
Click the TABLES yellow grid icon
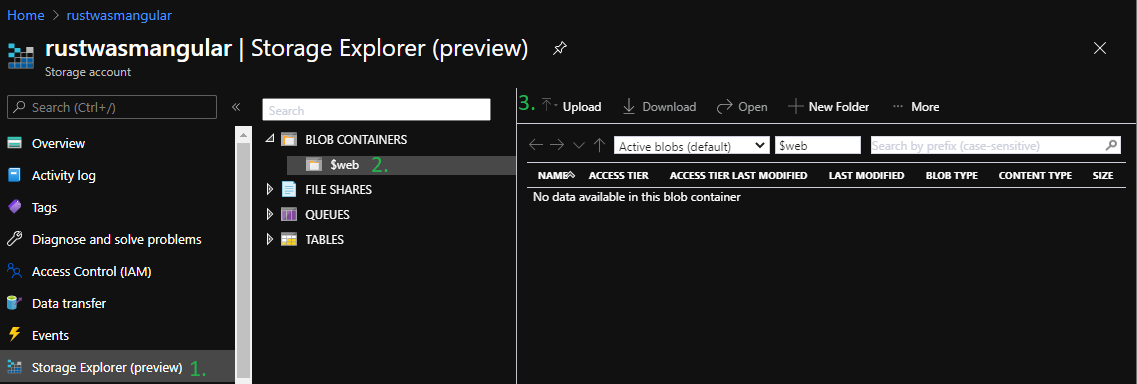pos(289,239)
